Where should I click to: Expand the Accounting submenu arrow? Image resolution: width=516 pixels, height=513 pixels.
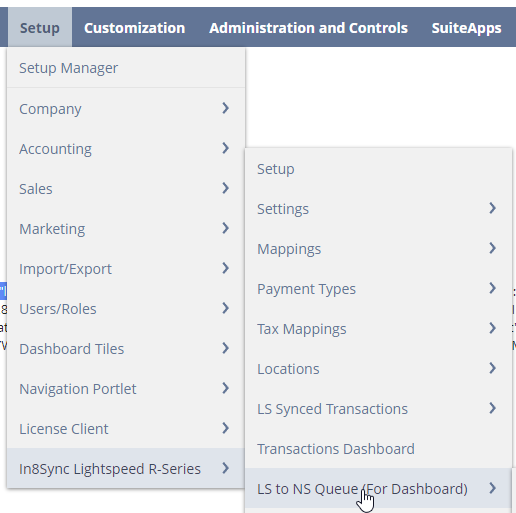[x=226, y=148]
